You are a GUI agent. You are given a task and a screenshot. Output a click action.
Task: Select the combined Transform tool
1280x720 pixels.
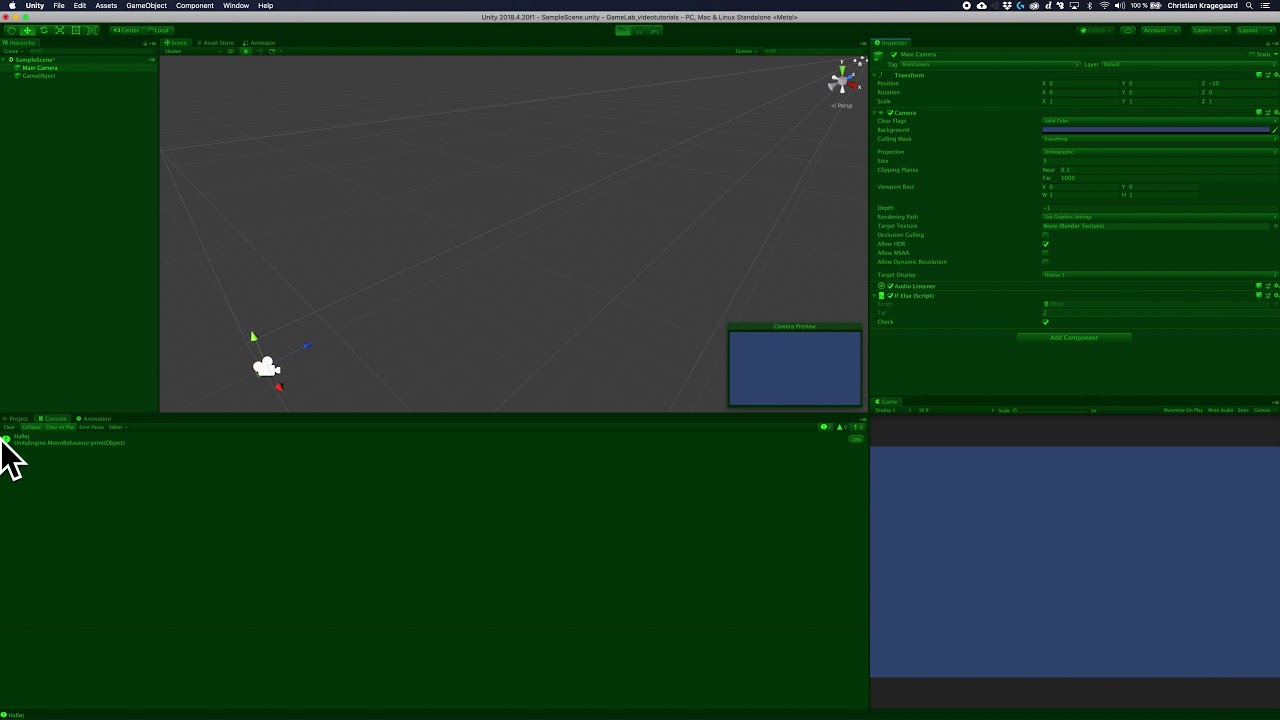pyautogui.click(x=92, y=30)
